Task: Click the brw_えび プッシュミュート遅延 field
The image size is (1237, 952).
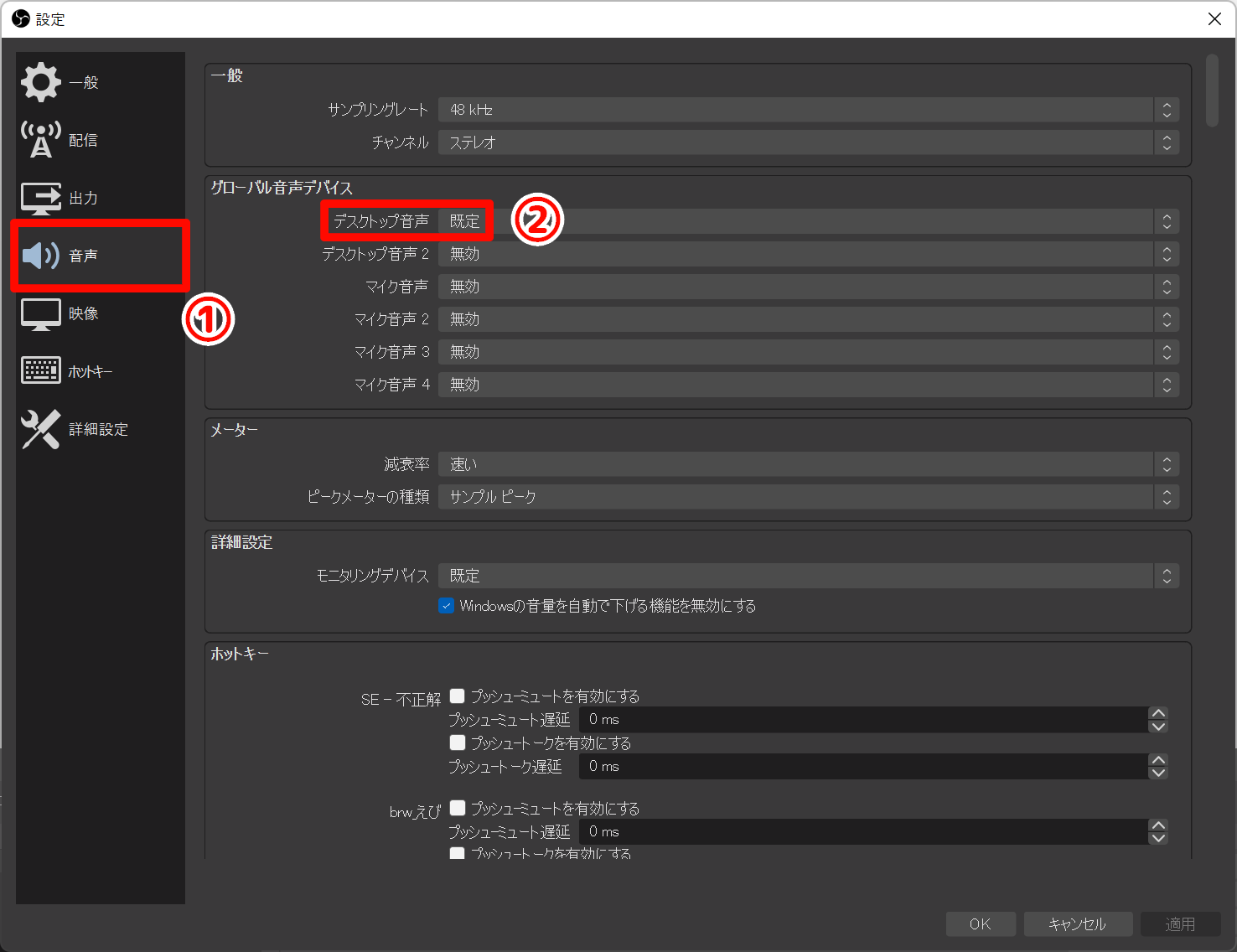Action: tap(863, 832)
